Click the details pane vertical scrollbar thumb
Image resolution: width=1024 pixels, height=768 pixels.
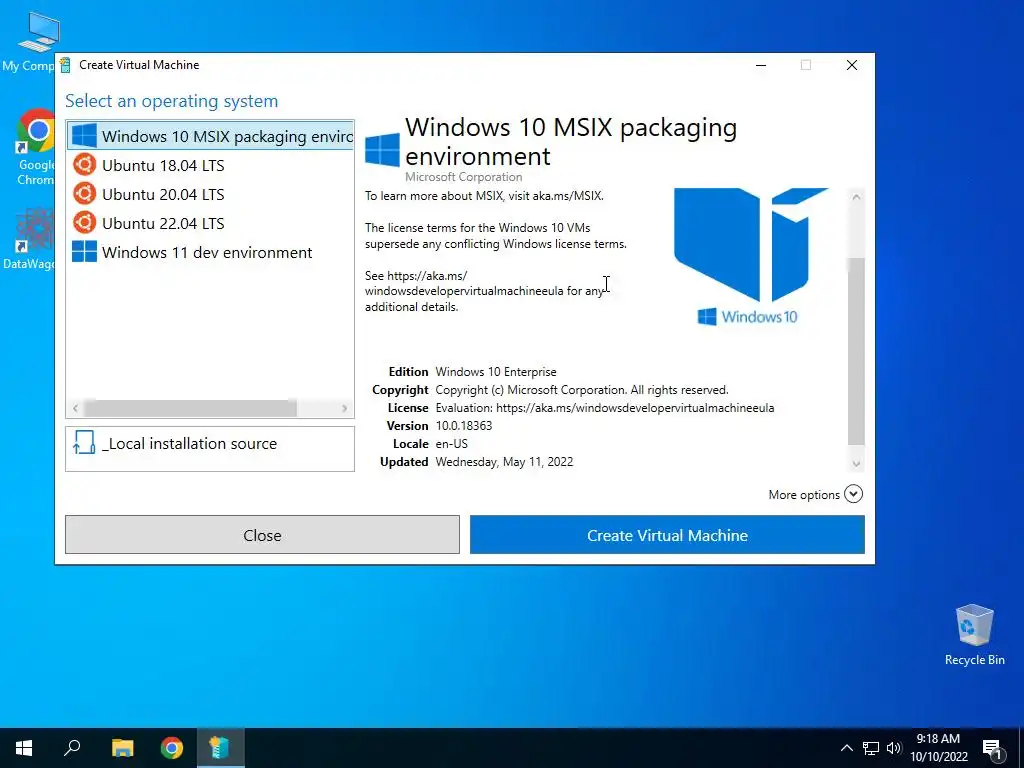pyautogui.click(x=856, y=351)
